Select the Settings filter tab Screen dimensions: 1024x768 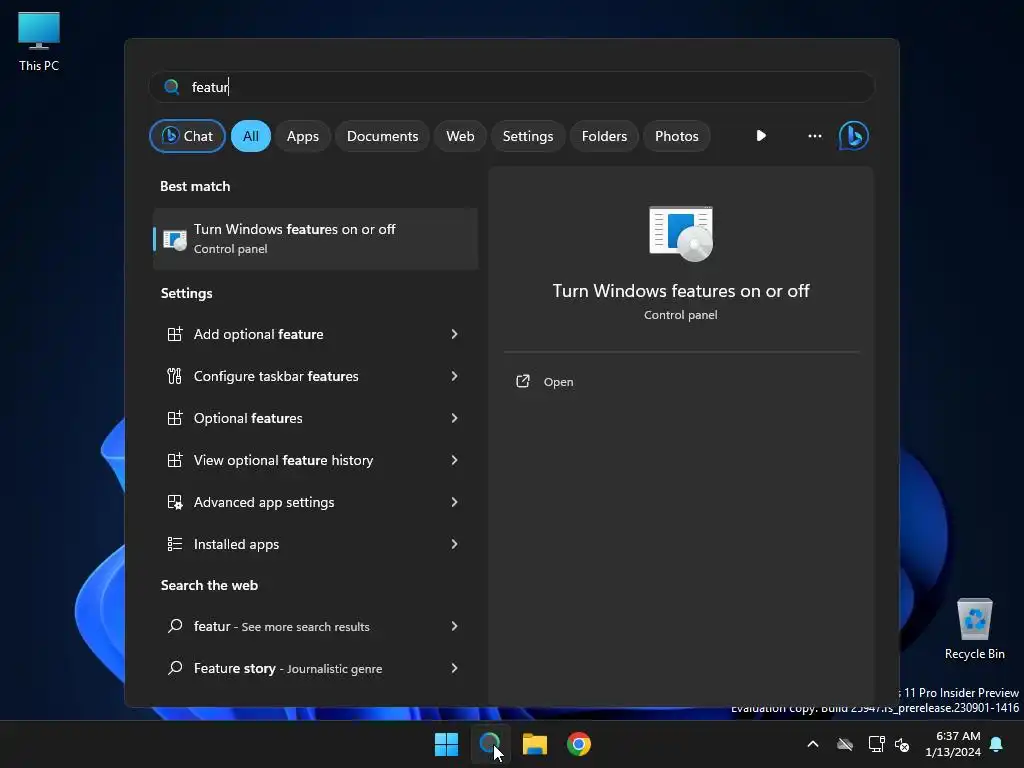tap(528, 136)
